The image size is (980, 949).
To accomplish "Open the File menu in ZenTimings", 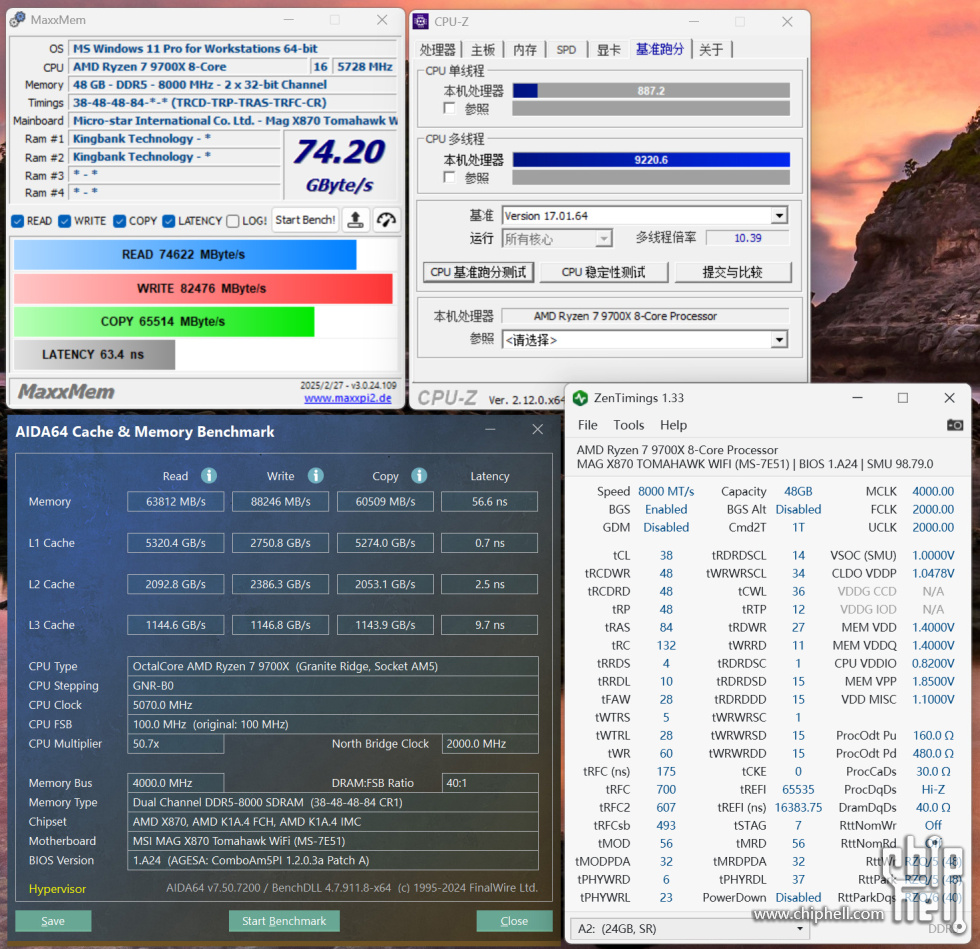I will (x=588, y=425).
